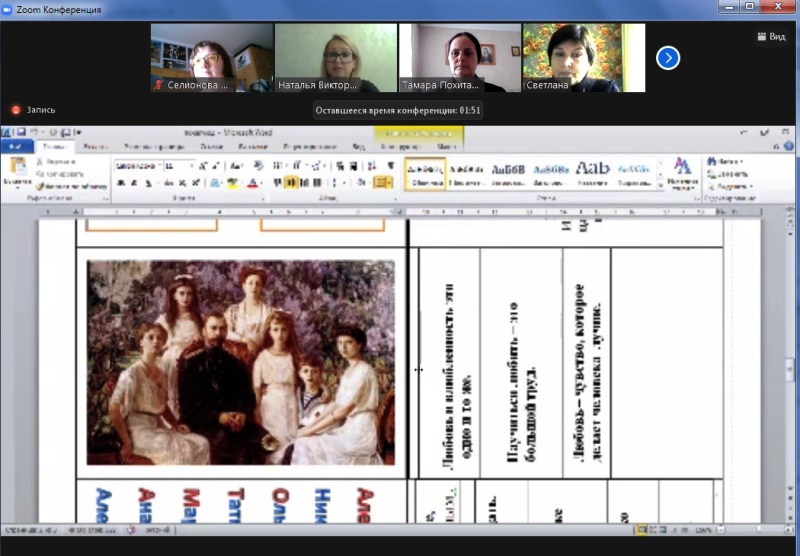The image size is (800, 556).
Task: Click the blue Word Help question icon
Action: (x=789, y=146)
